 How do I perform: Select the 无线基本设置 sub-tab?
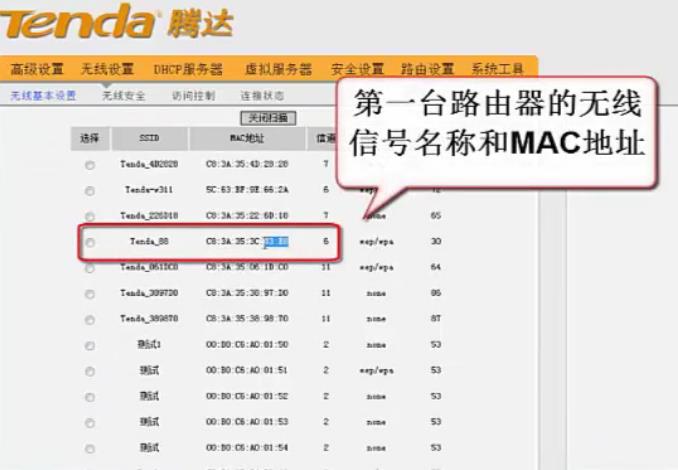tap(43, 96)
